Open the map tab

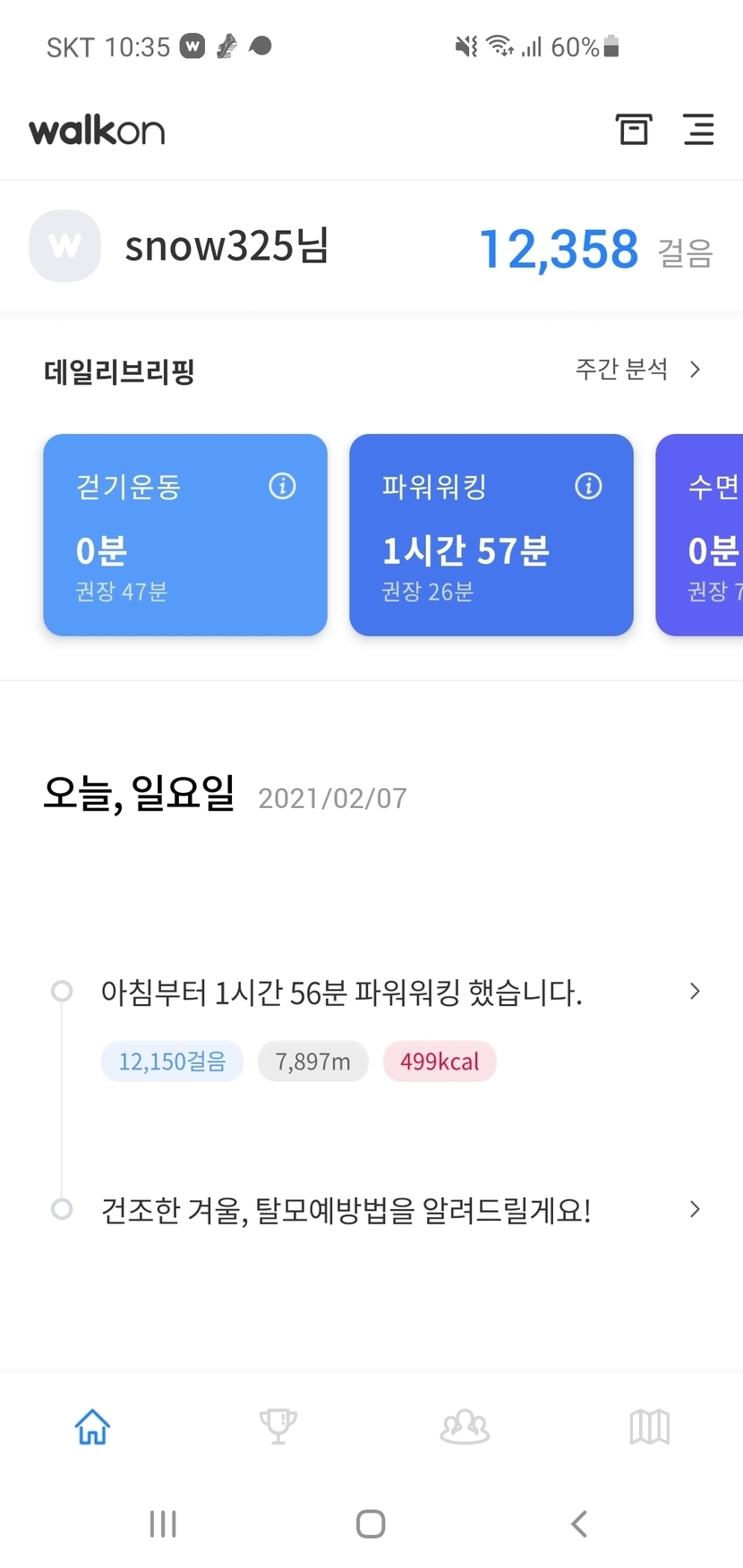(650, 1426)
